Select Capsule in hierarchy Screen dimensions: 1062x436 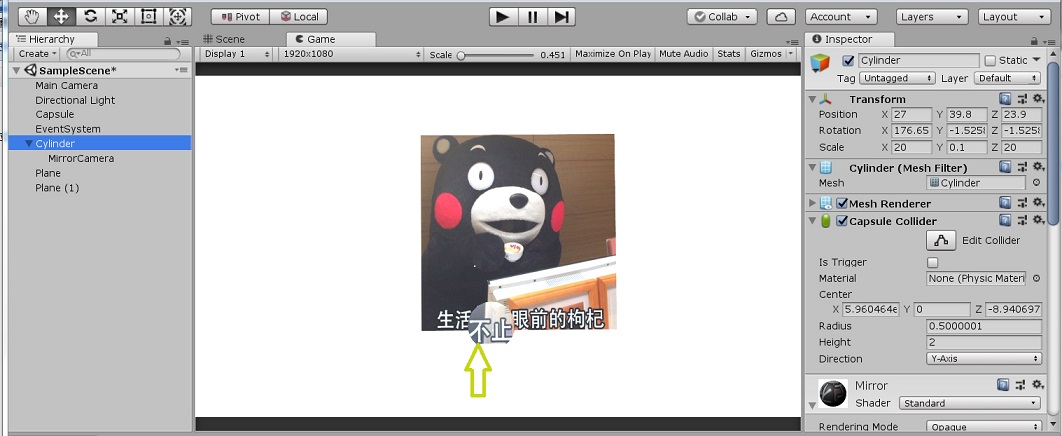pyautogui.click(x=55, y=114)
